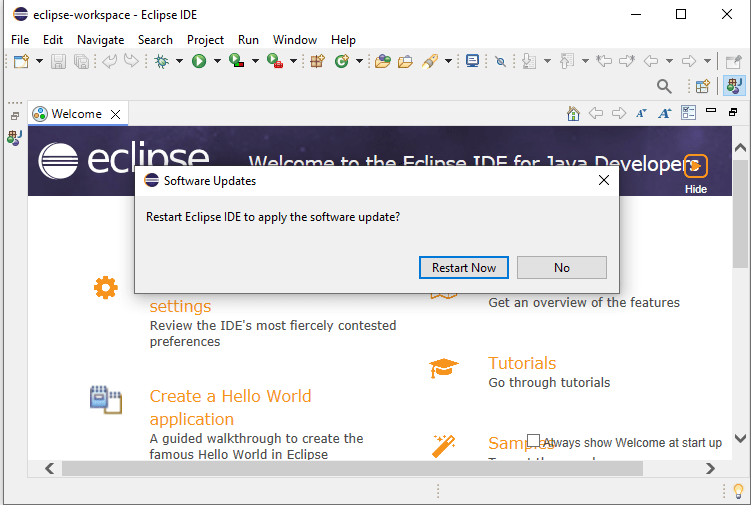Click the Welcome view's forward arrow
This screenshot has width=751, height=505.
tap(619, 113)
